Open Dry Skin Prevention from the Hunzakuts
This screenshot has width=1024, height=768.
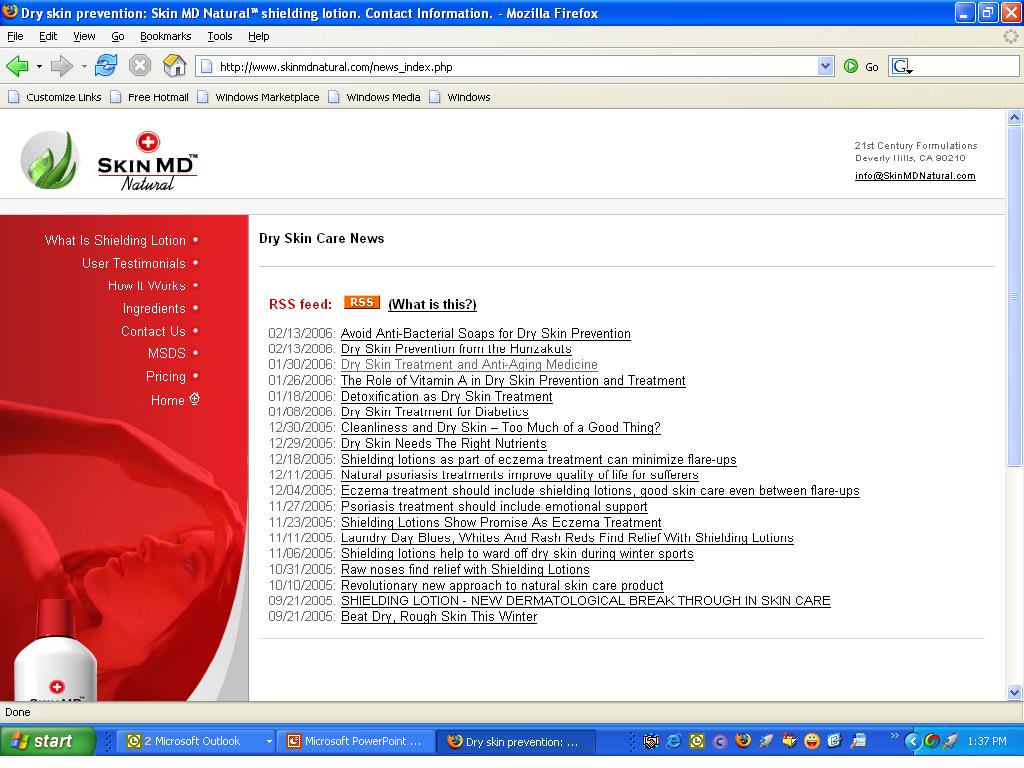click(x=456, y=349)
